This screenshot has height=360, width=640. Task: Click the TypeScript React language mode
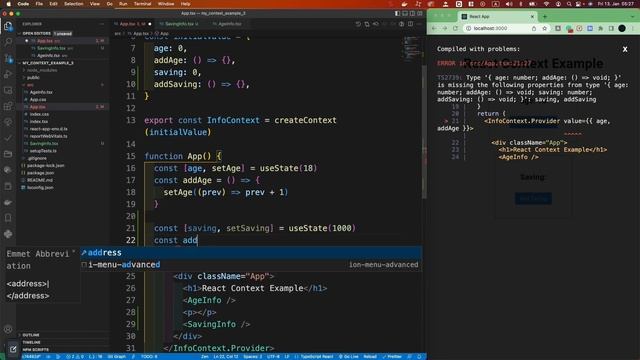tap(317, 357)
